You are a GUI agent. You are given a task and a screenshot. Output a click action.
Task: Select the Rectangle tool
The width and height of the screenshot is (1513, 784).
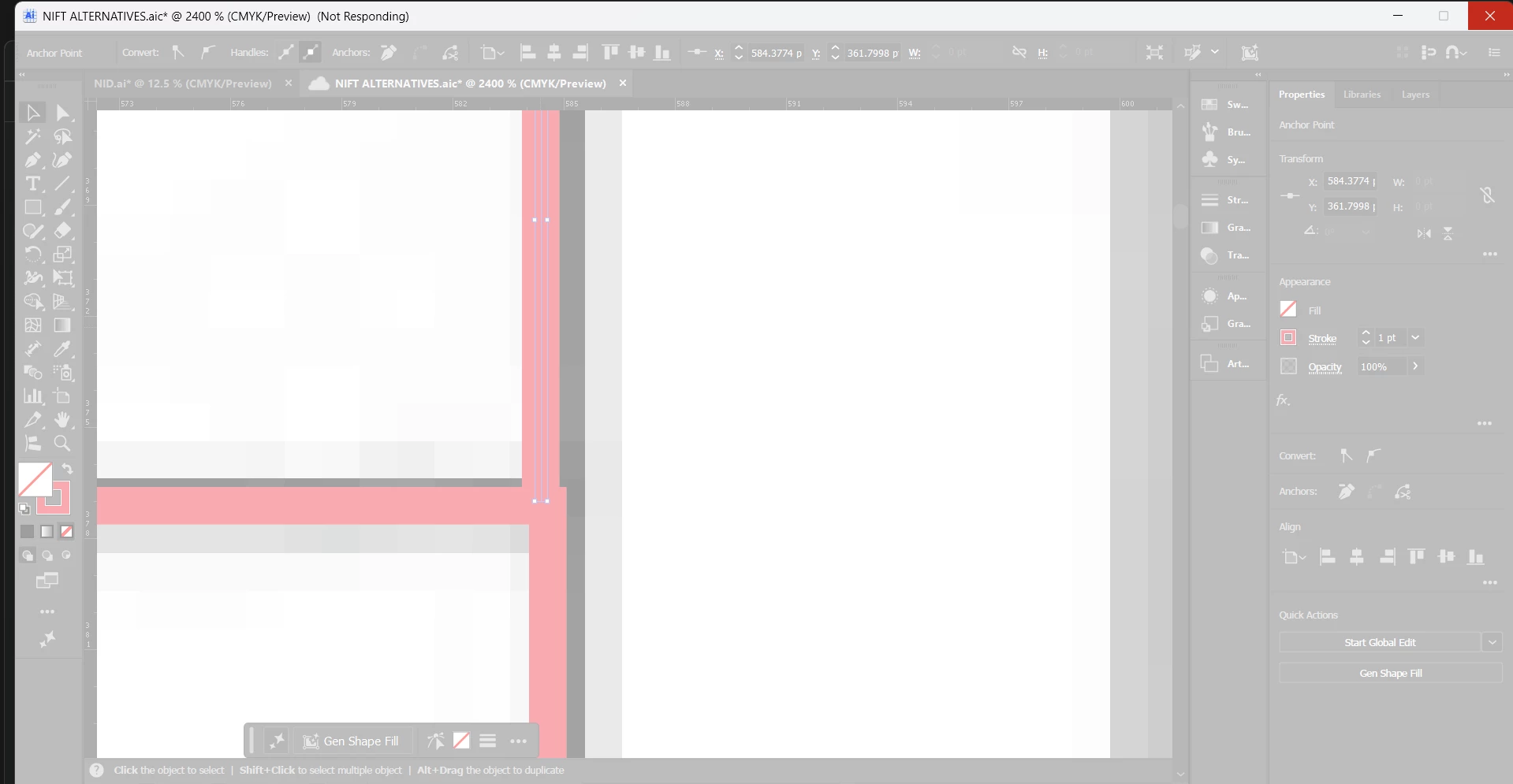(33, 207)
